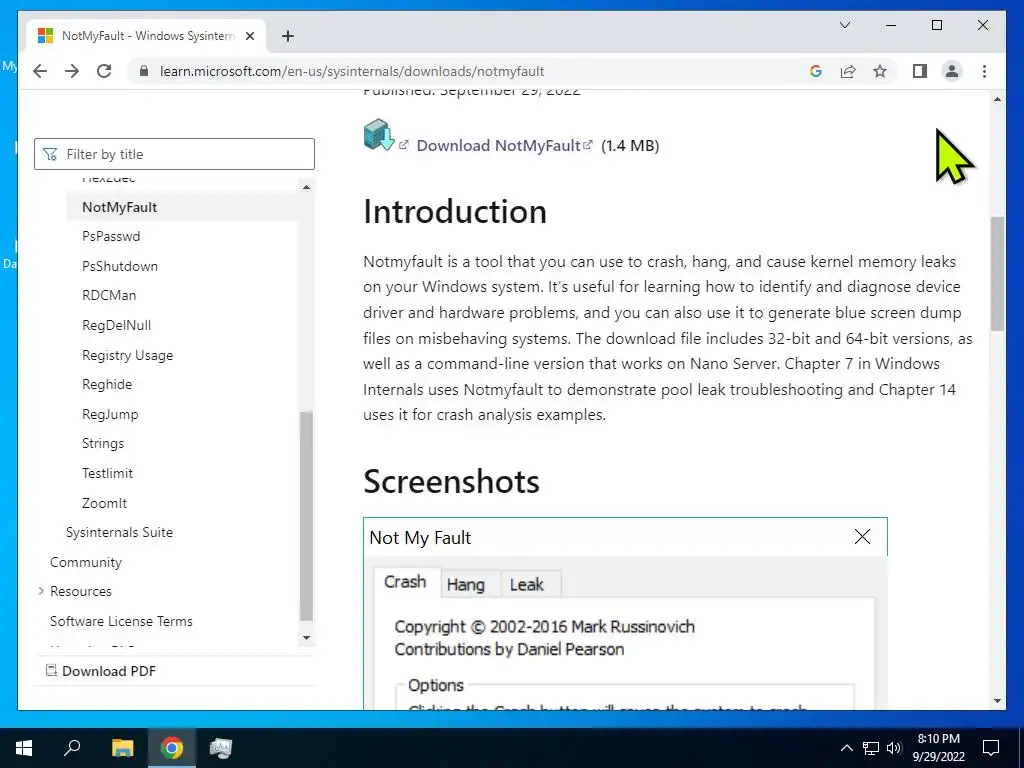The height and width of the screenshot is (768, 1024).
Task: Maximize the Chrome window
Action: [936, 25]
